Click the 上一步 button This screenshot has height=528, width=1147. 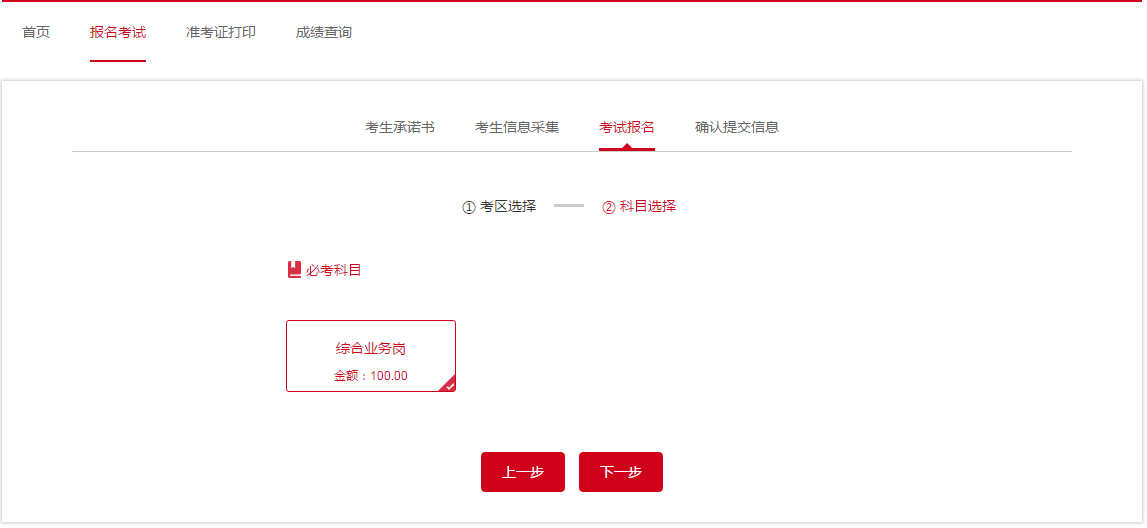click(x=523, y=472)
